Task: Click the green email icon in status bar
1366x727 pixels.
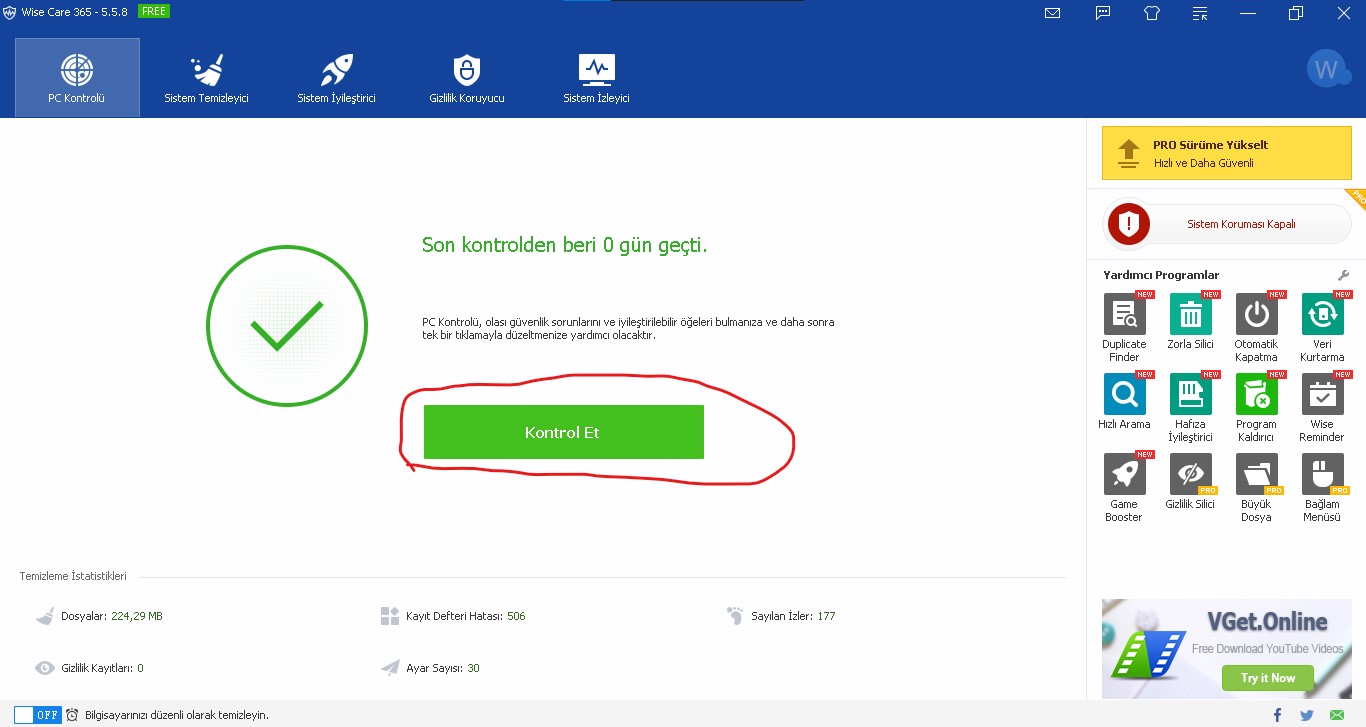Action: [1337, 715]
